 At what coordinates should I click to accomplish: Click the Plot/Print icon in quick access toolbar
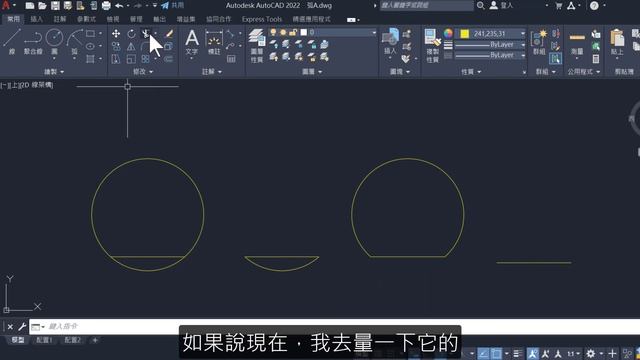click(106, 6)
